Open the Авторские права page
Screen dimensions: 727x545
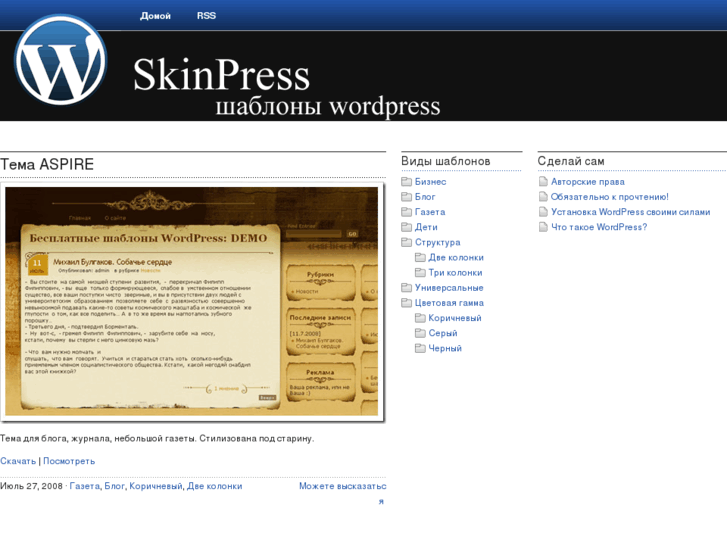(x=587, y=182)
